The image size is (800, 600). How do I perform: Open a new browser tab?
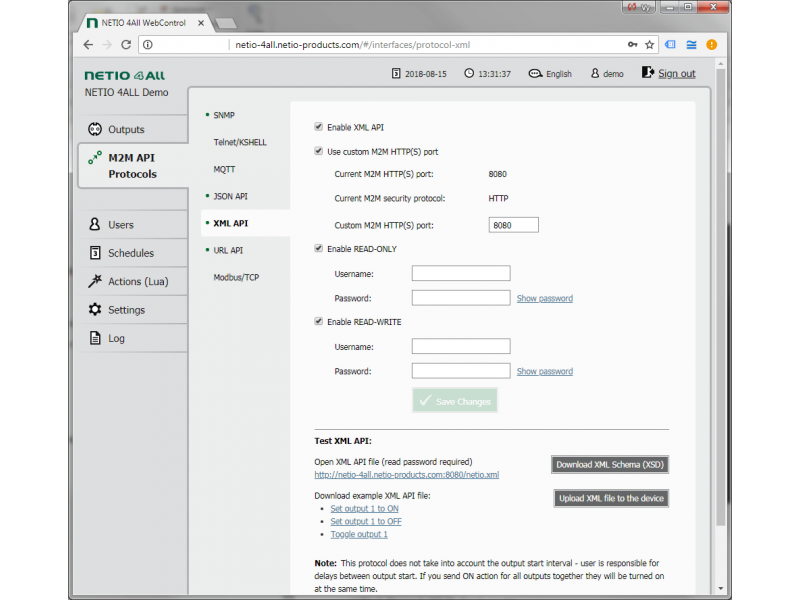[x=226, y=23]
